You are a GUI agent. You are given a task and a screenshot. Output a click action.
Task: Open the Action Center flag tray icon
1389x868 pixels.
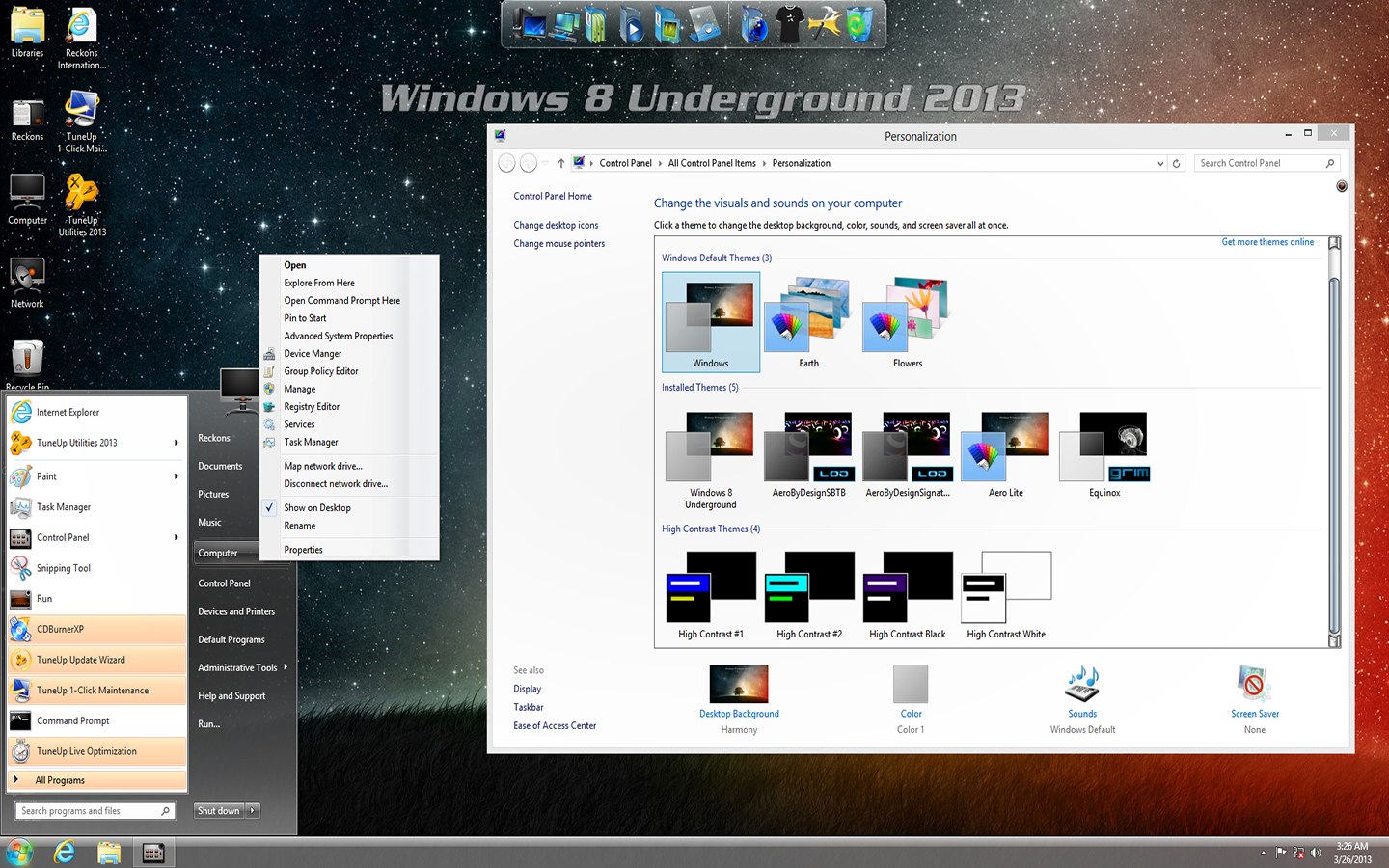coord(1281,853)
